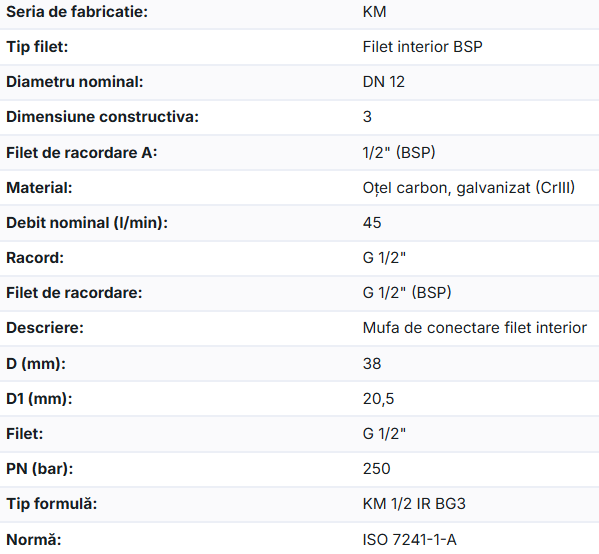Select the 'G 1/2" (BSP)' value
Viewport: 599px width, 554px height.
pyautogui.click(x=407, y=293)
